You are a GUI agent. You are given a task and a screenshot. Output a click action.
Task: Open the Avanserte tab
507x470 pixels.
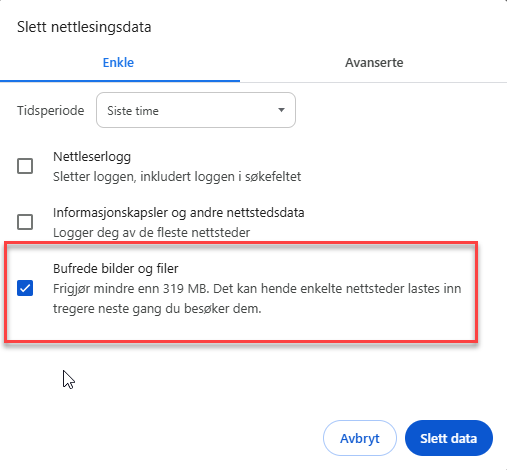point(374,63)
